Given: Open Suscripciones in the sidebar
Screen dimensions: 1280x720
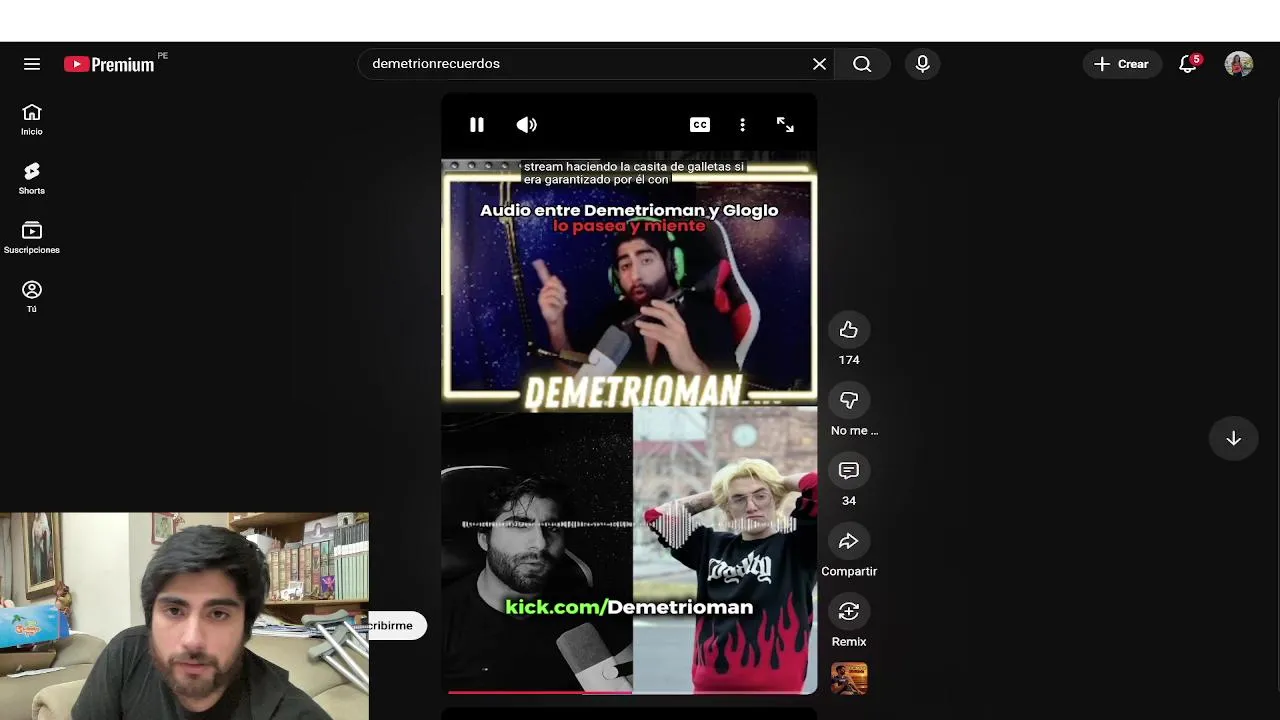Looking at the screenshot, I should pyautogui.click(x=32, y=238).
